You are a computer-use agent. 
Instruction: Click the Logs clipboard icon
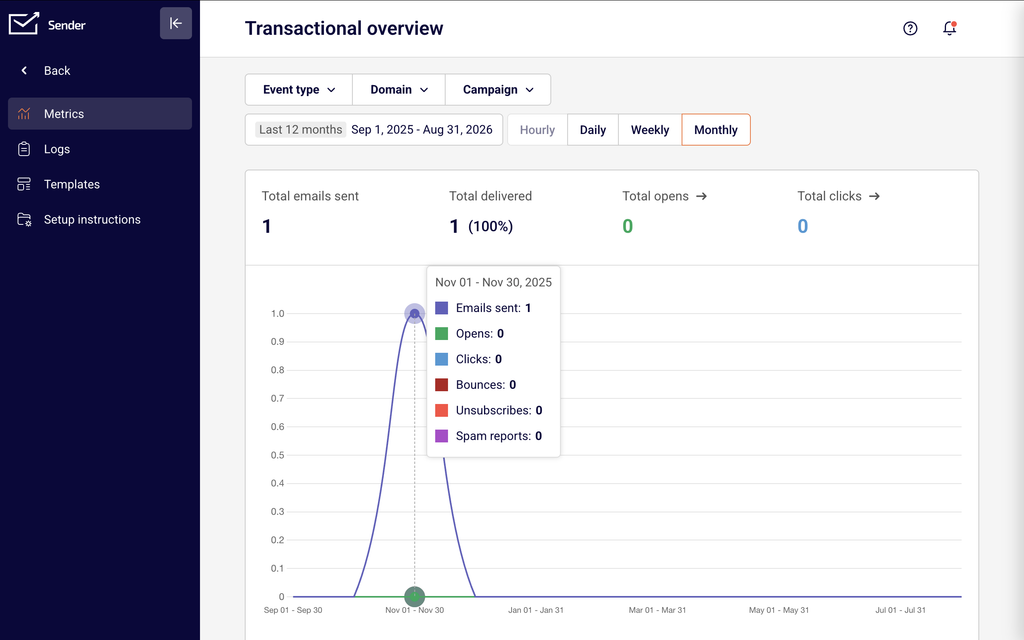click(x=24, y=149)
